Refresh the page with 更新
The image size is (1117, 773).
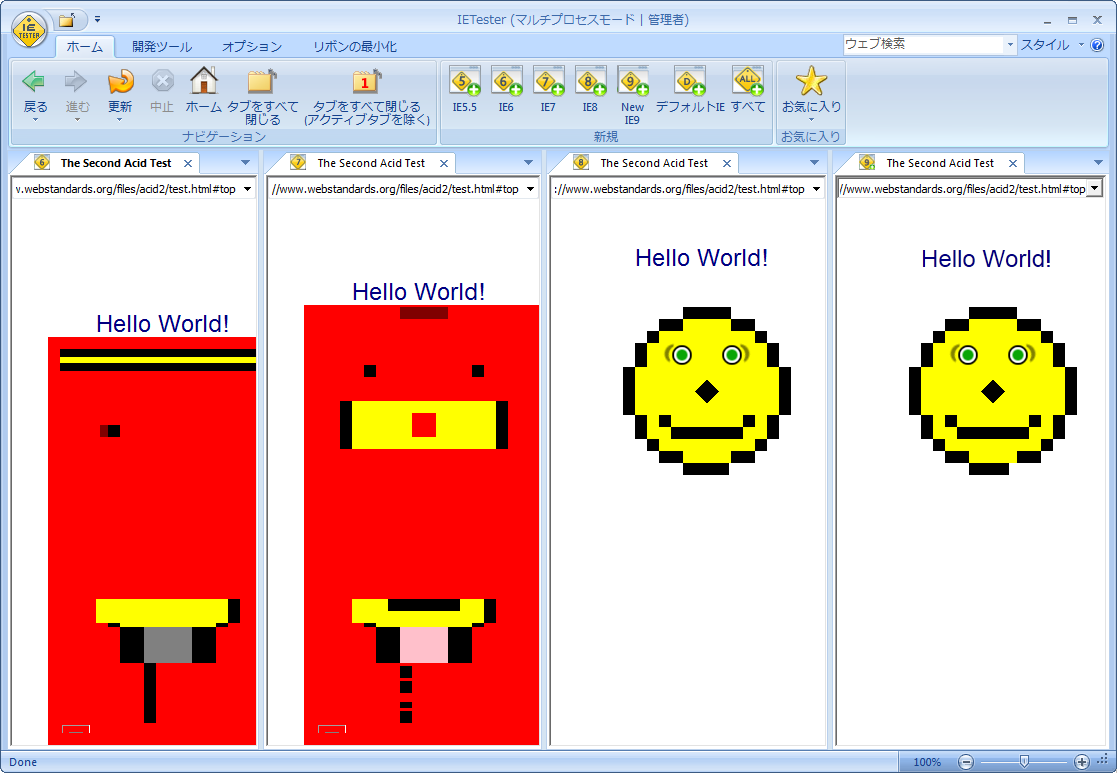[x=120, y=93]
